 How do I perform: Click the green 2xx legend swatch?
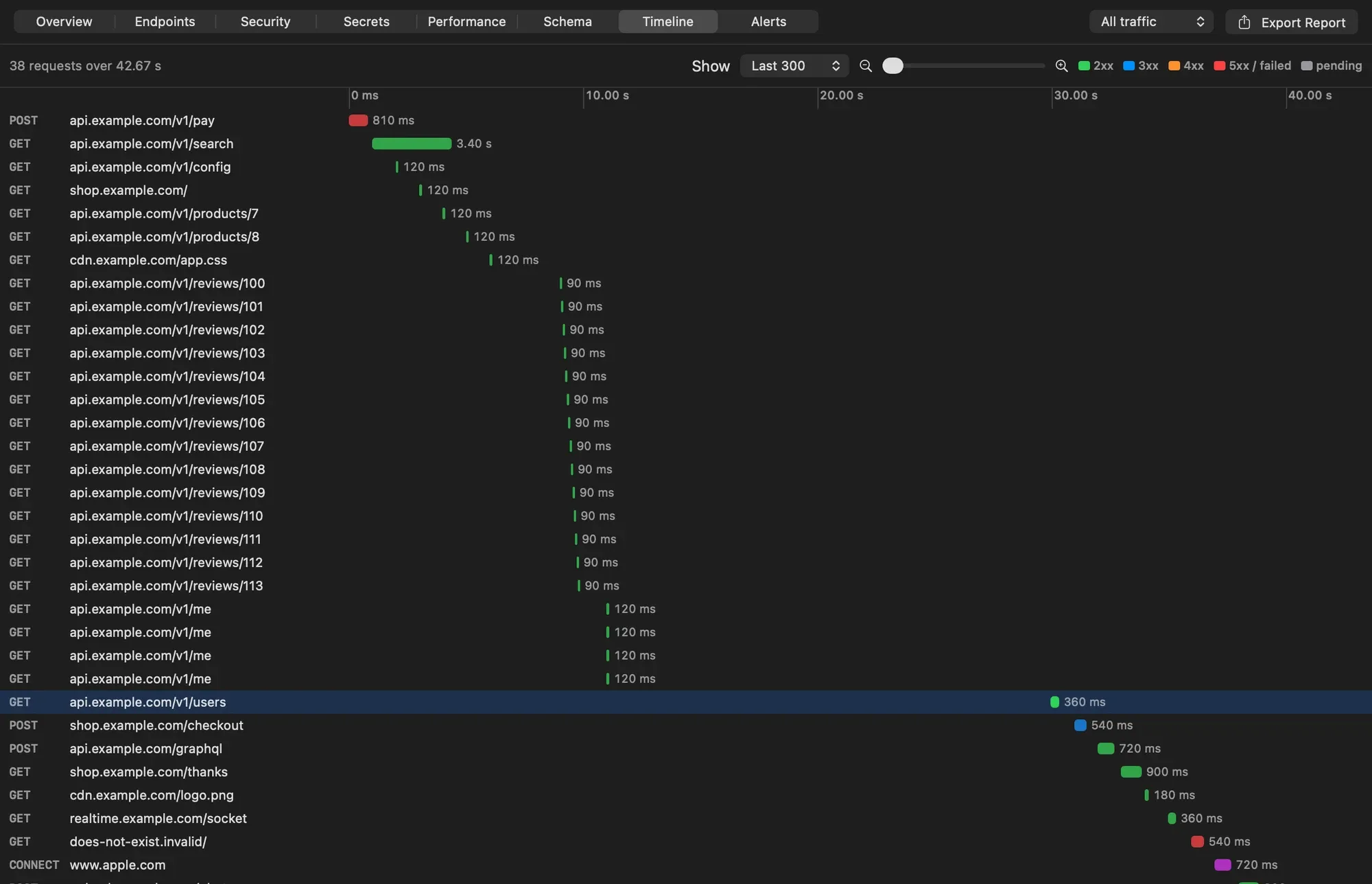tap(1084, 66)
